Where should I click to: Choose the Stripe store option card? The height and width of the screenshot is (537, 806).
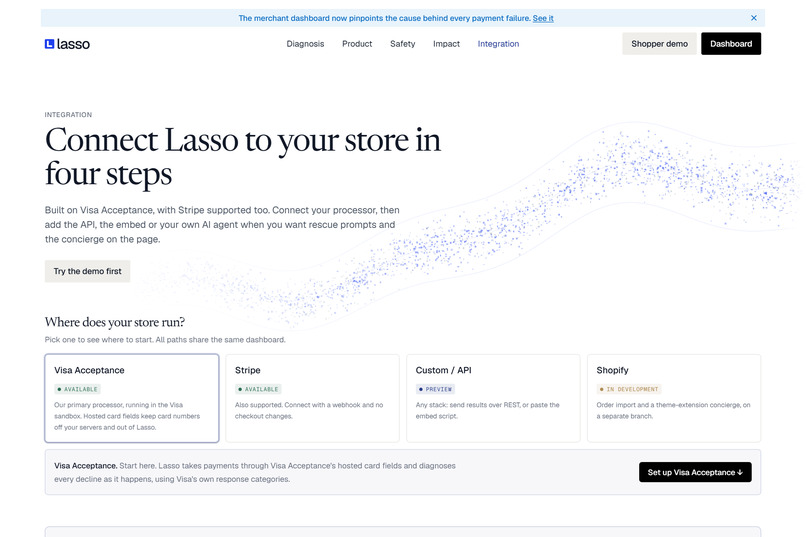(313, 398)
